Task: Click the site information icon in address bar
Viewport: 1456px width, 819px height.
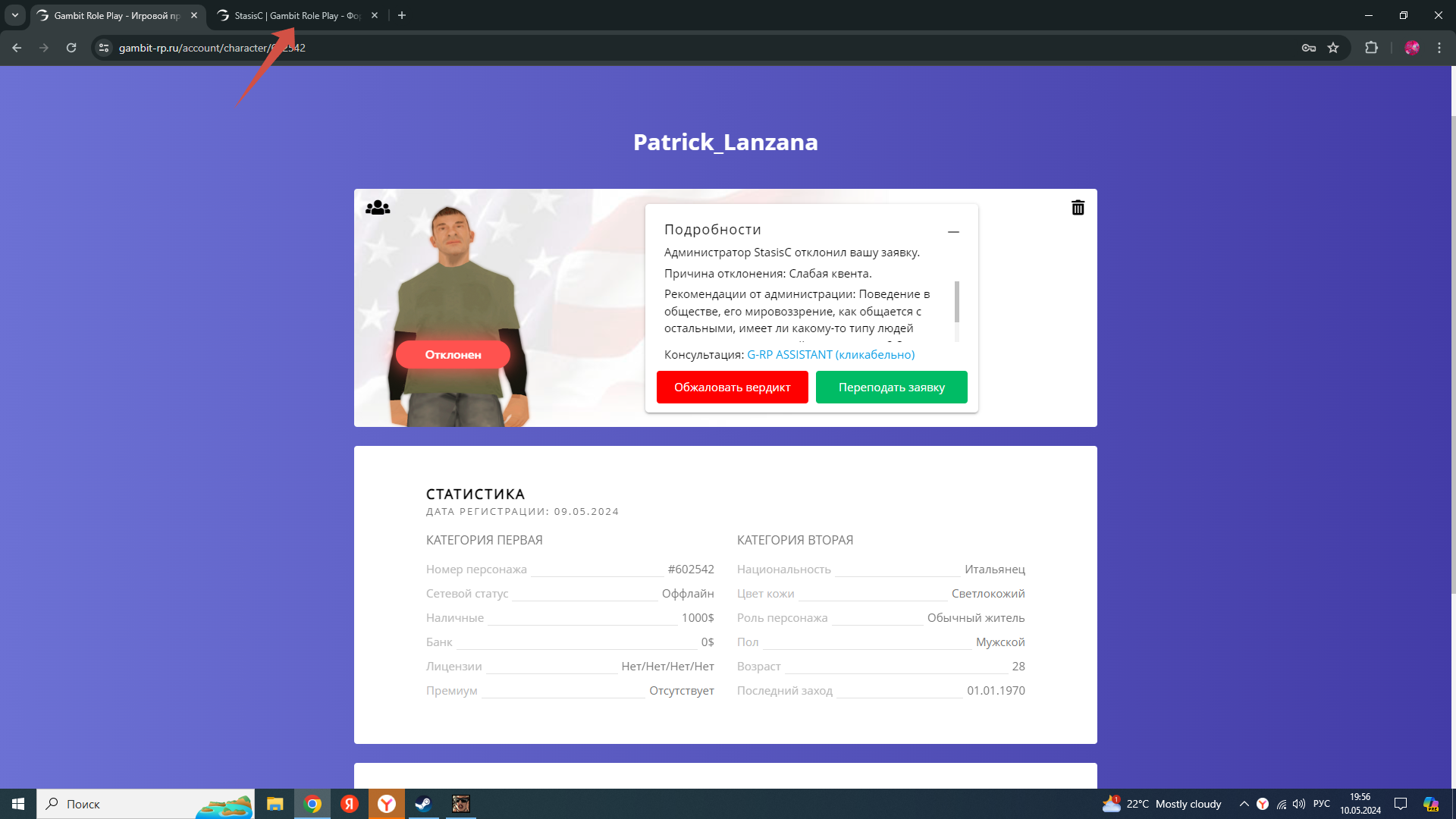Action: click(x=104, y=48)
